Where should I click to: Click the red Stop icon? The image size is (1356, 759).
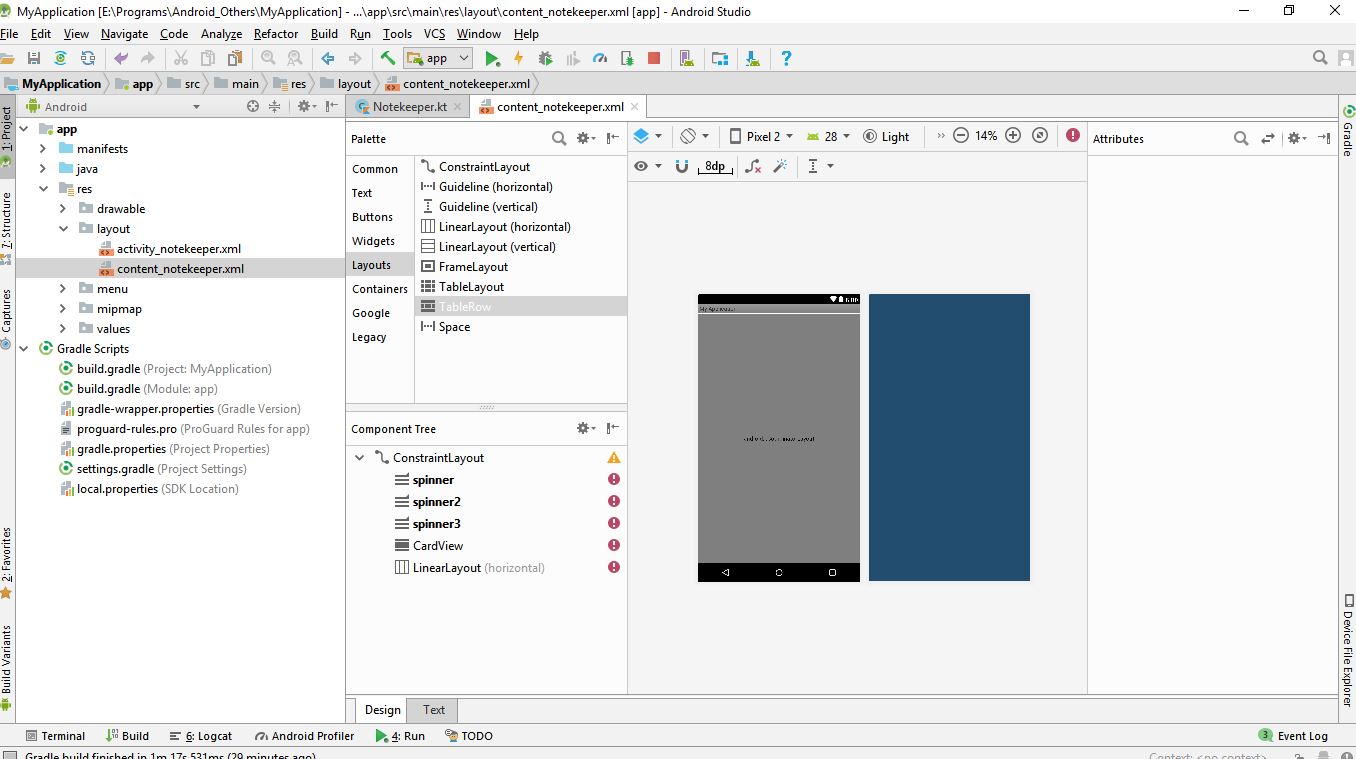point(654,58)
